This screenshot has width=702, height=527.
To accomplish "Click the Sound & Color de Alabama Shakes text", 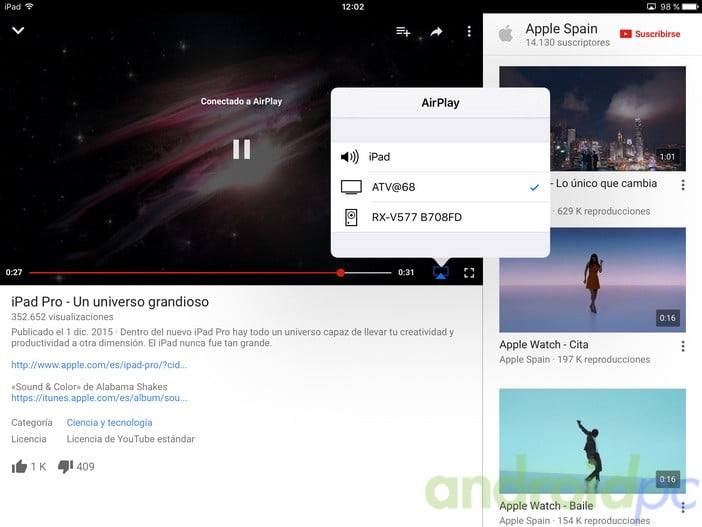I will (90, 387).
